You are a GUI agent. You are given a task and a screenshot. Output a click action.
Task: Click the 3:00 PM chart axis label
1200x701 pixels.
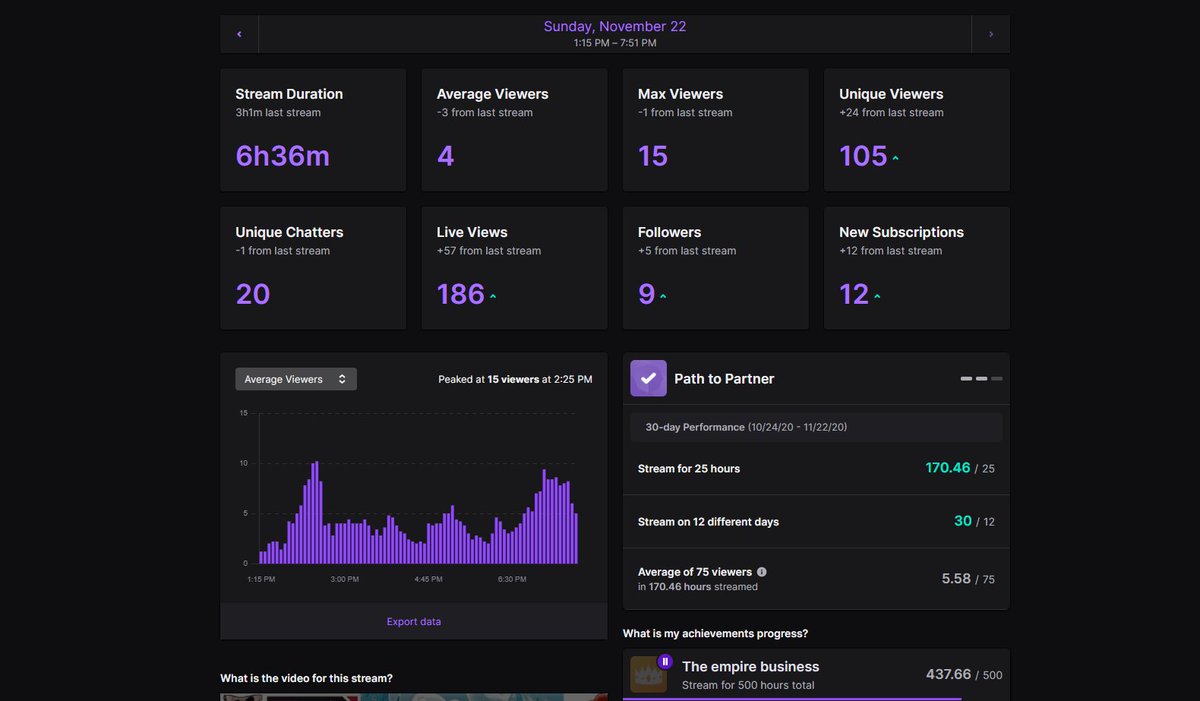(345, 579)
